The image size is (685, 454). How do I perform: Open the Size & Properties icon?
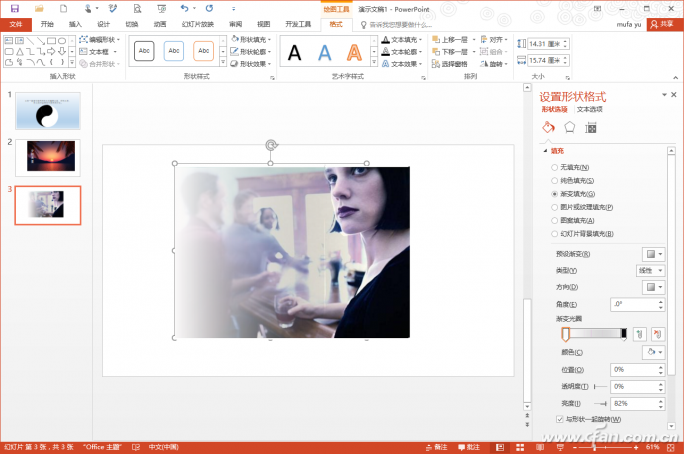(591, 128)
